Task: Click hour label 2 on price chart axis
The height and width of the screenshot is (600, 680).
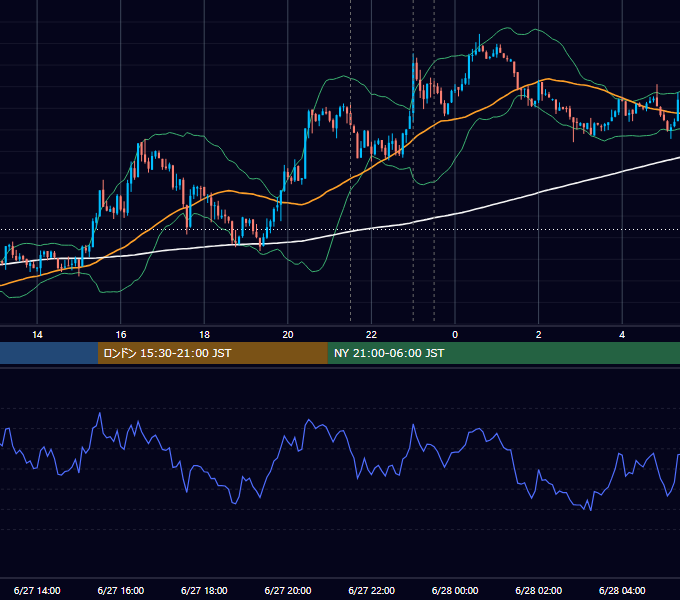Action: (539, 335)
